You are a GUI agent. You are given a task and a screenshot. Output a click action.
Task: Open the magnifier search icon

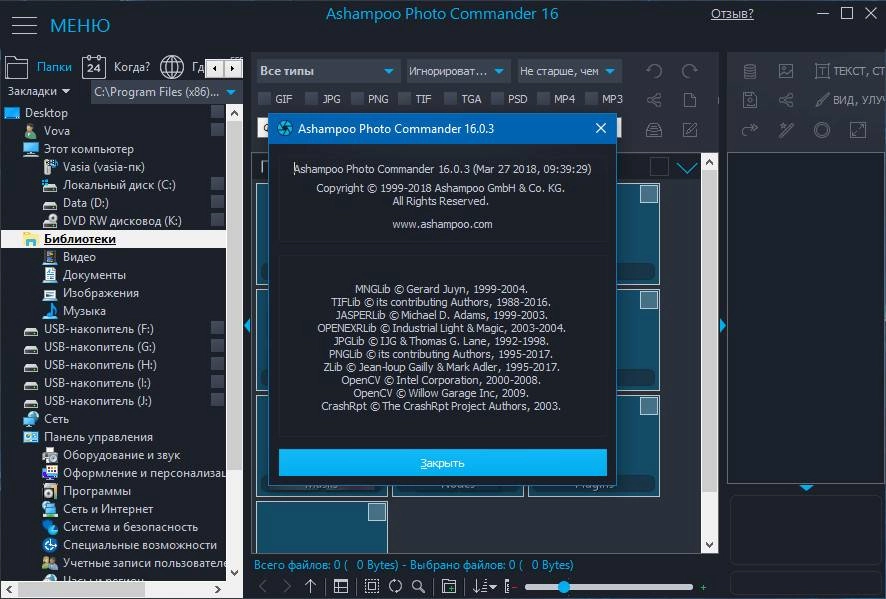point(418,587)
